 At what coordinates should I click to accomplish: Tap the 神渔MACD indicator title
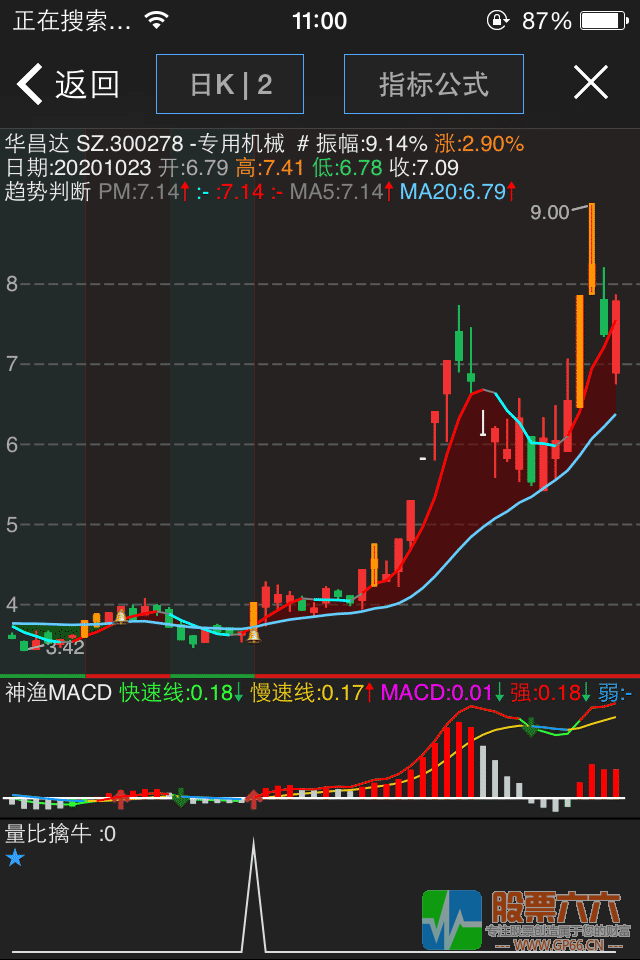58,692
